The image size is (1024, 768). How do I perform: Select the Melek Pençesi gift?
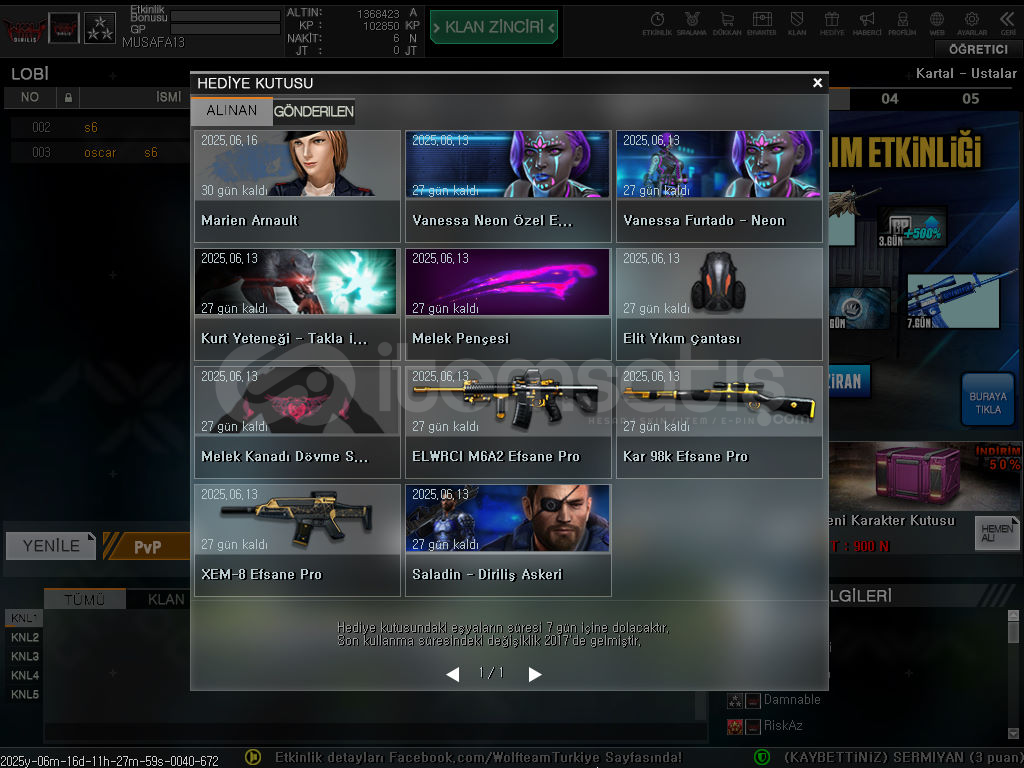tap(508, 304)
